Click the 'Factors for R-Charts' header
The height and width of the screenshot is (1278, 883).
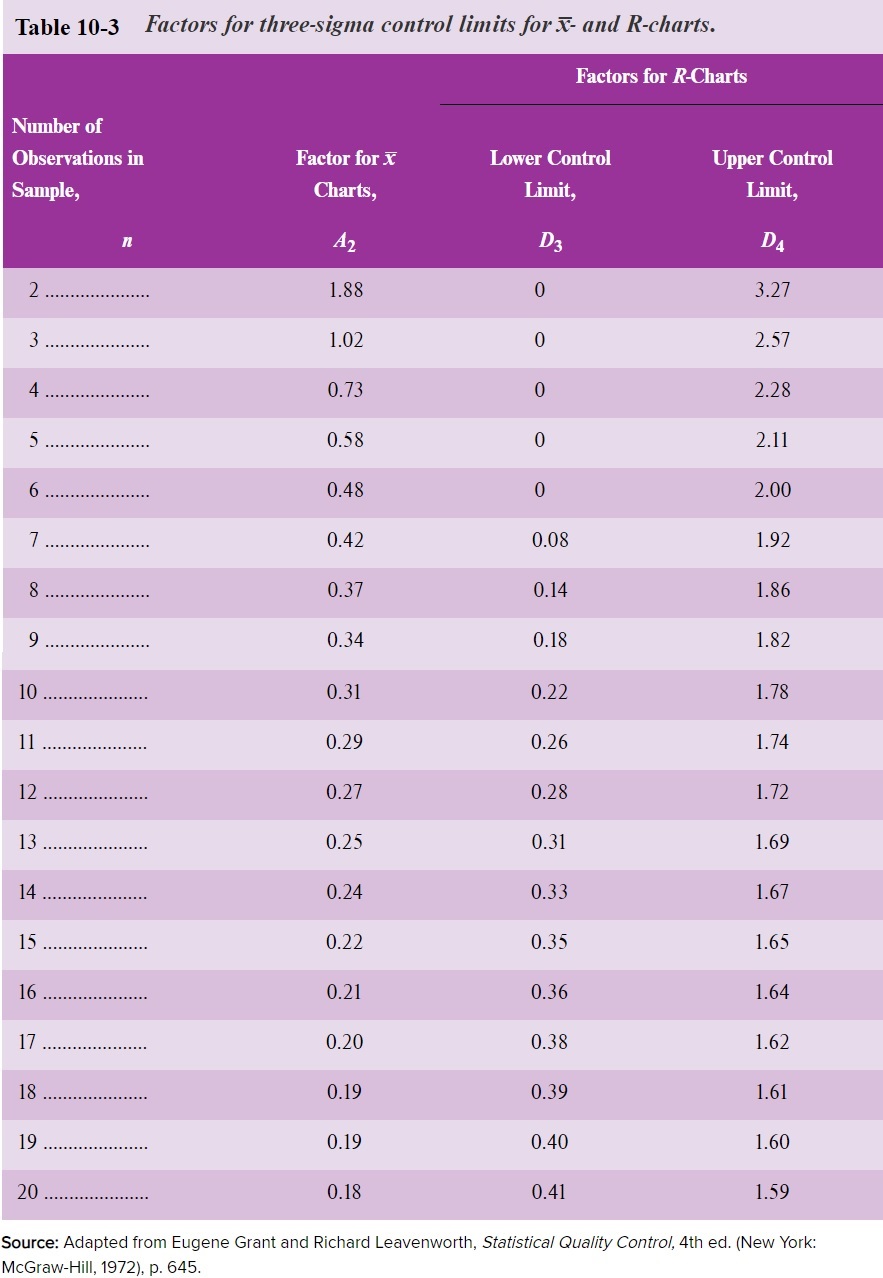pos(661,76)
